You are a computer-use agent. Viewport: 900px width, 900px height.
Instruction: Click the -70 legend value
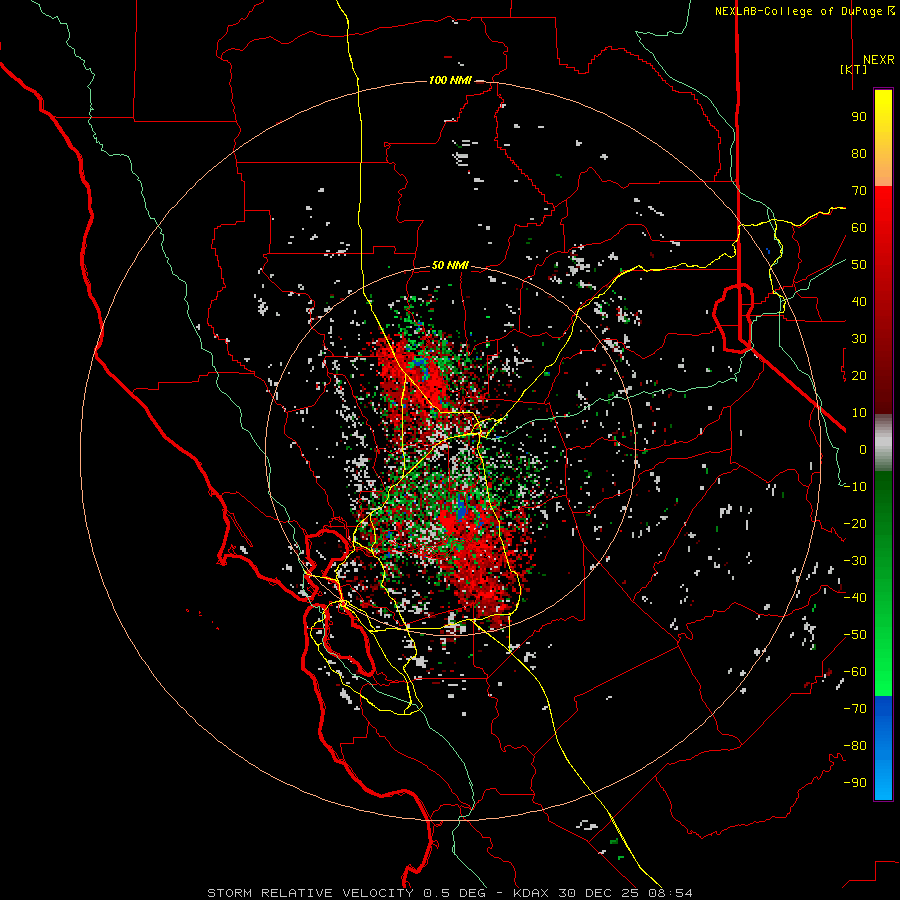tap(856, 709)
